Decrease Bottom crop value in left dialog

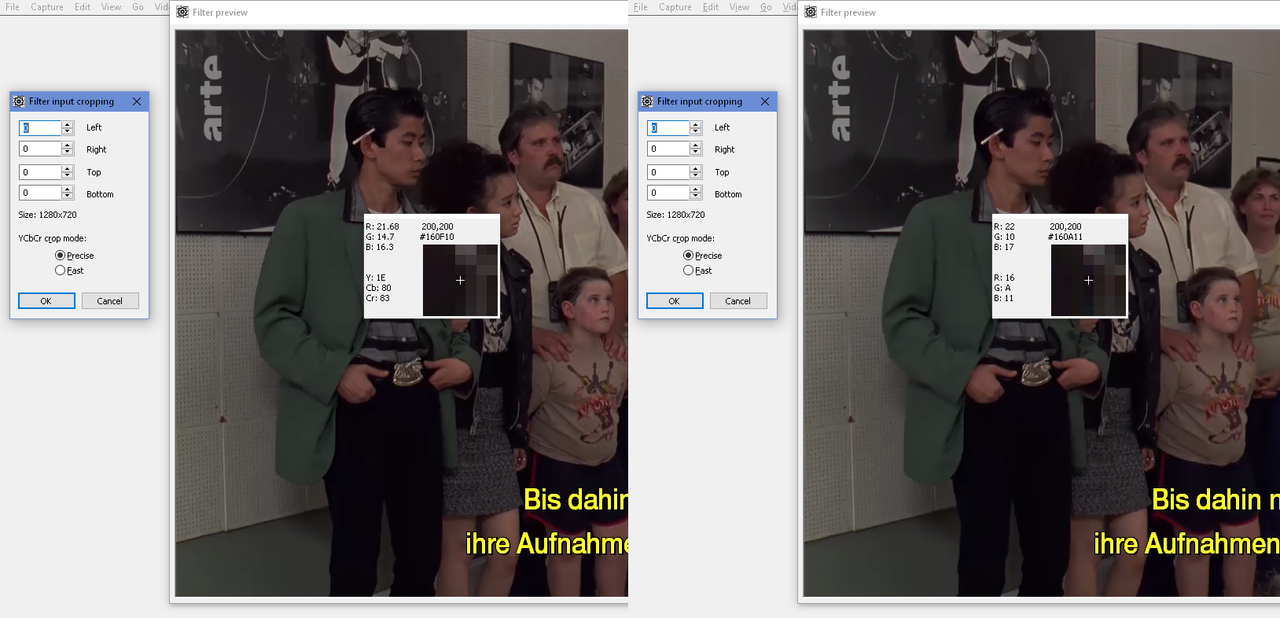point(68,196)
